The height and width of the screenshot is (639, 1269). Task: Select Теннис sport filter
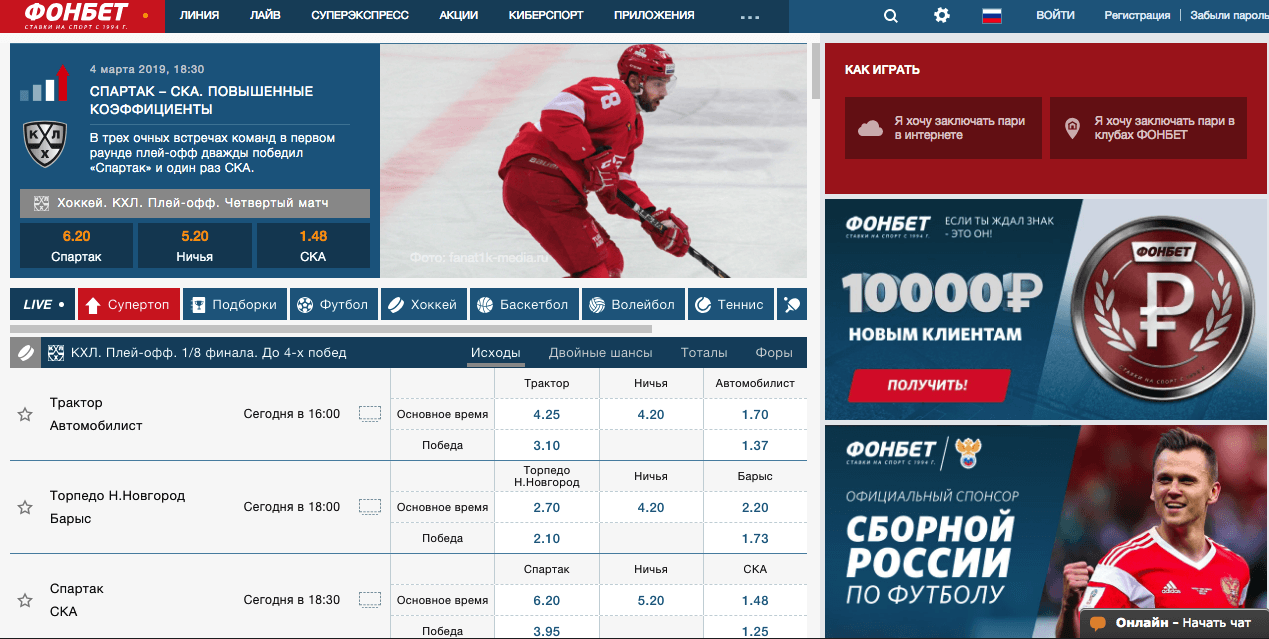(732, 305)
